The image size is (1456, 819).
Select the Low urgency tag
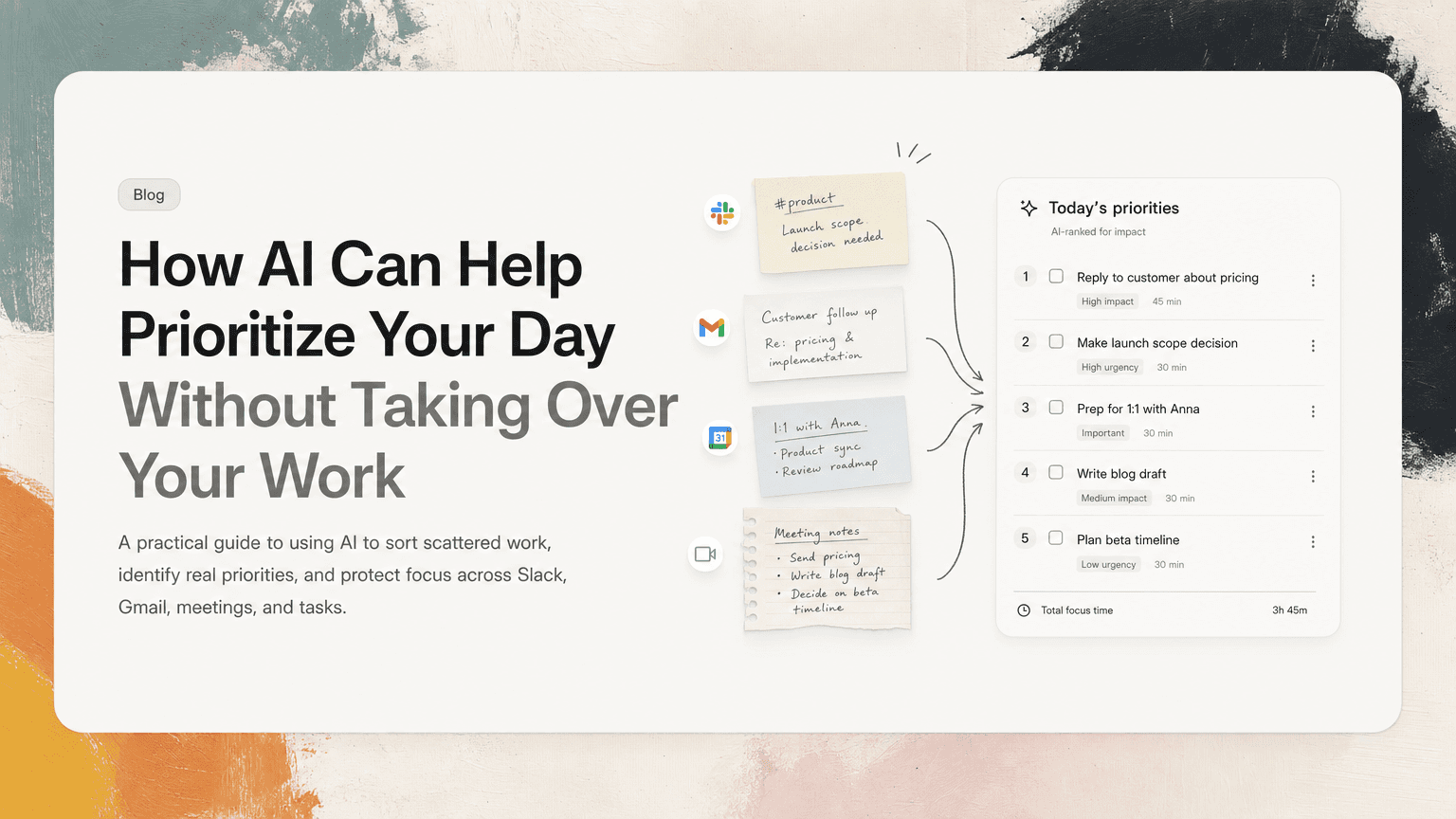pyautogui.click(x=1108, y=565)
